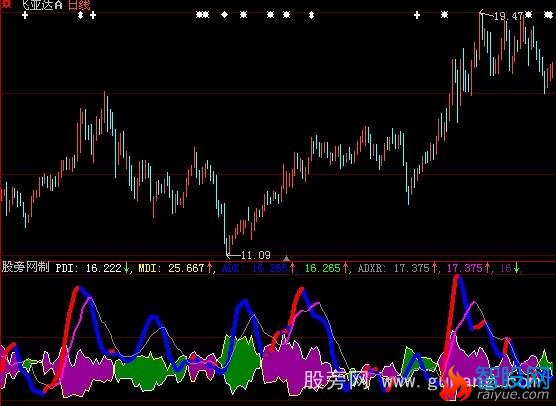Click the 19.47 high price label
Viewport: 556px width, 406px height.
coord(508,16)
